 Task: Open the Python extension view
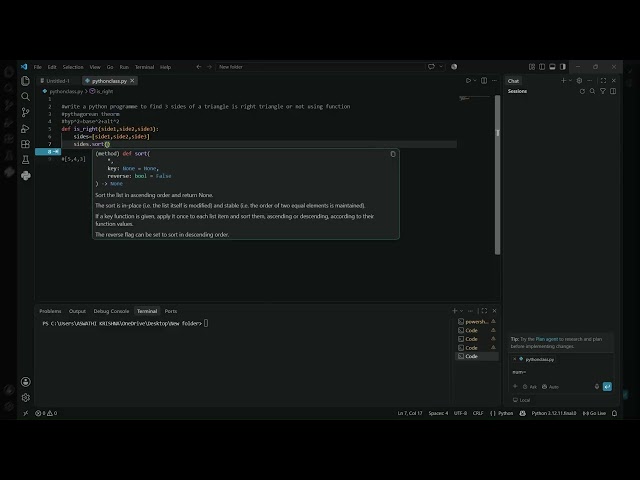[25, 176]
